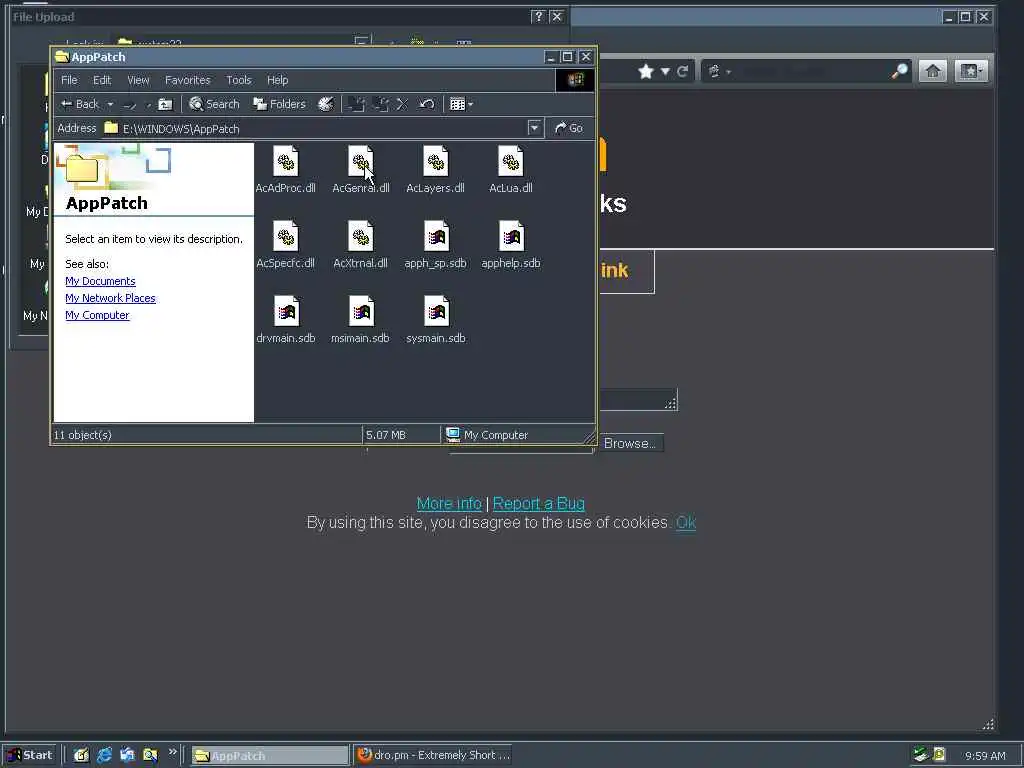Open the My Documents link
This screenshot has width=1024, height=768.
coord(101,281)
